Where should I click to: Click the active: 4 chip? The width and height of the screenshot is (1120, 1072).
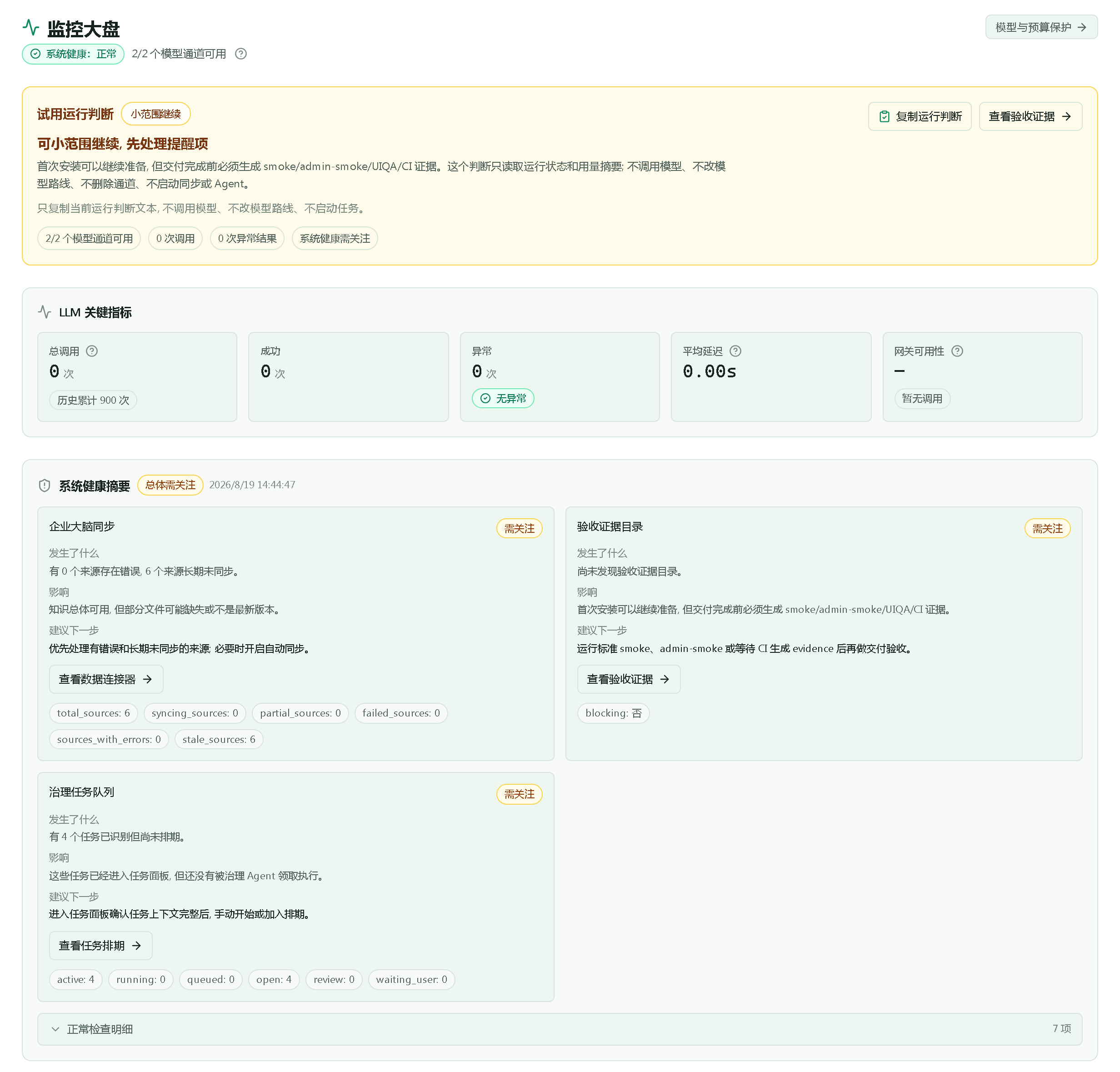click(76, 979)
